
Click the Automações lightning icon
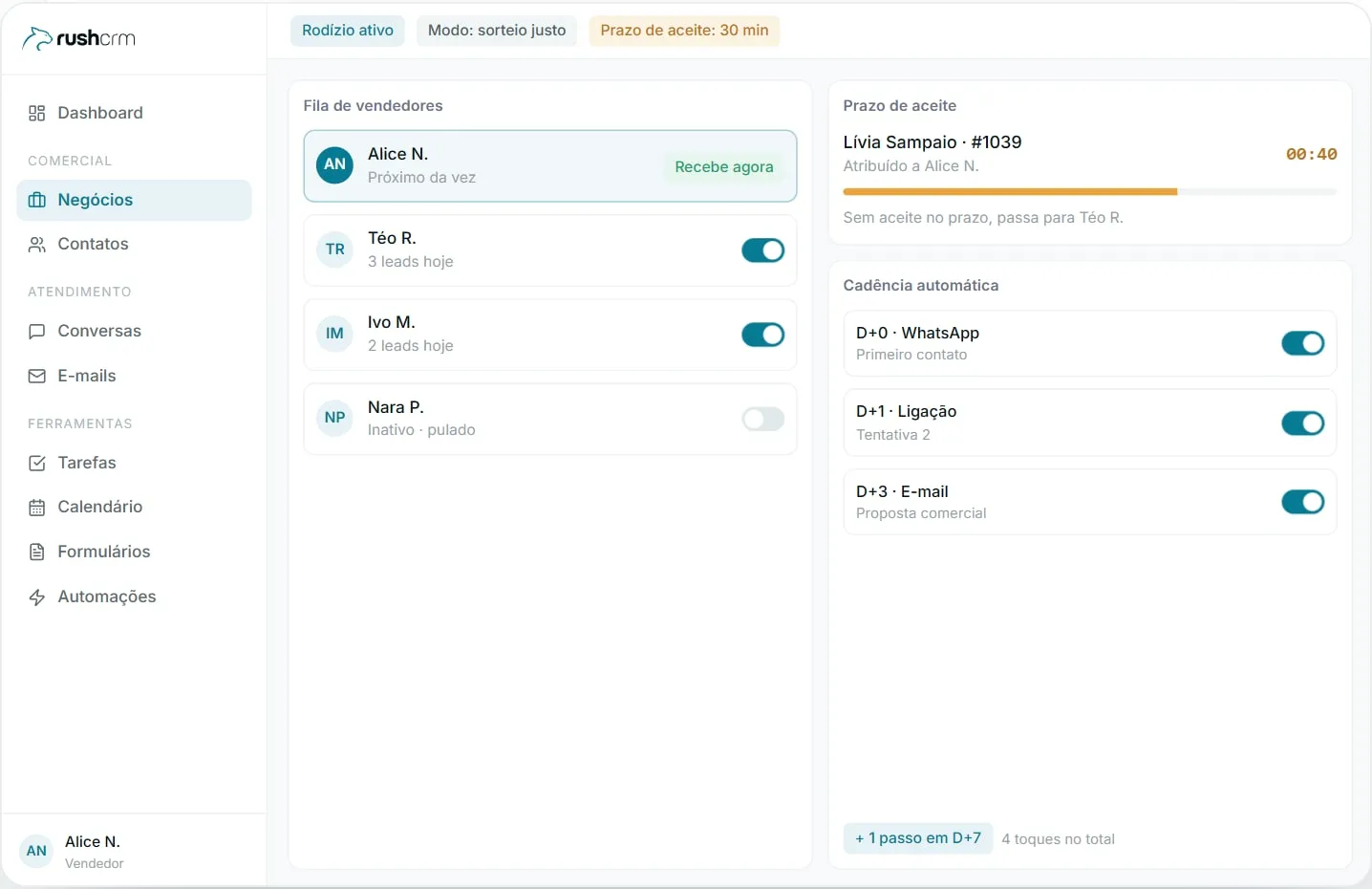pos(37,596)
